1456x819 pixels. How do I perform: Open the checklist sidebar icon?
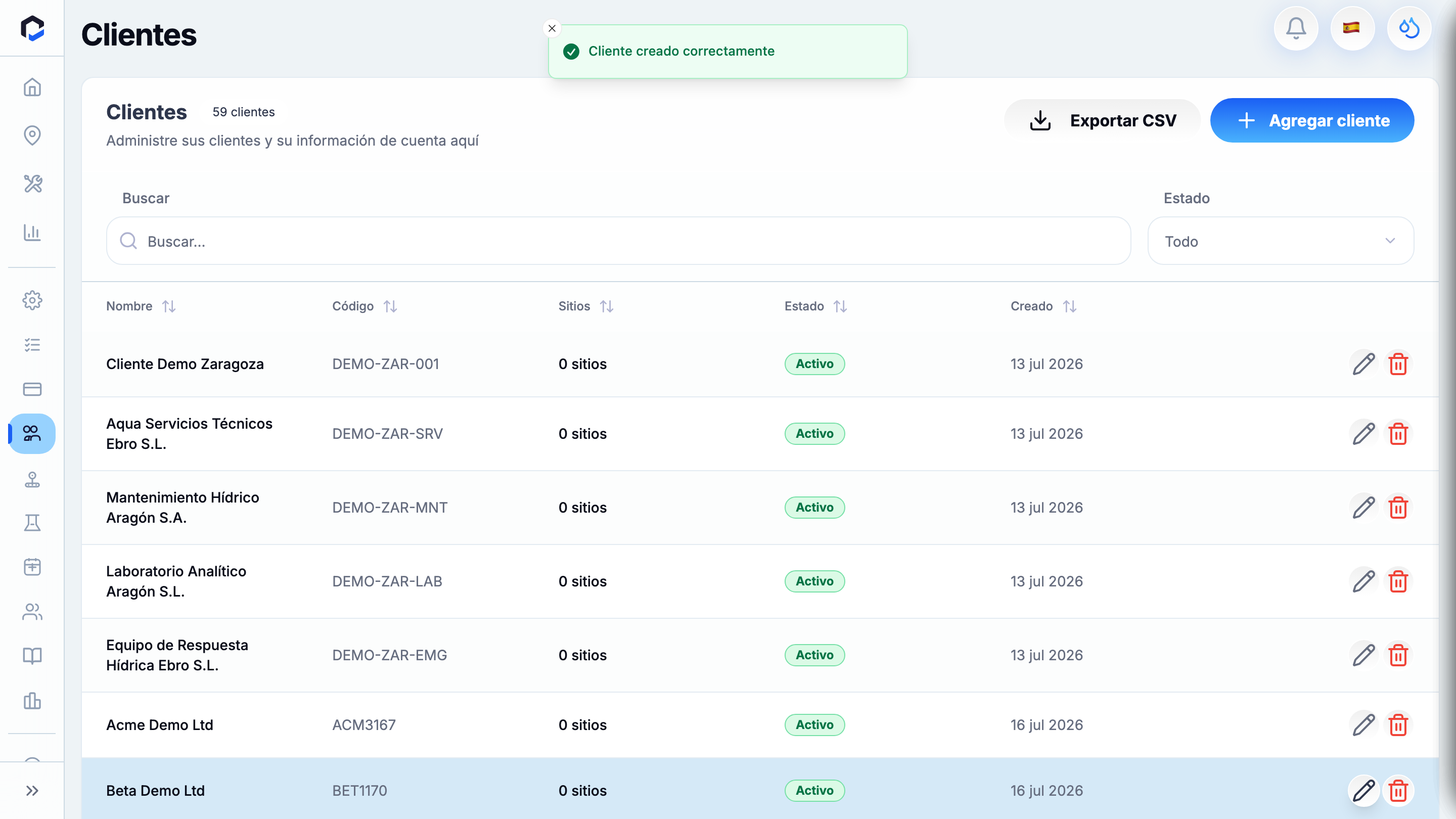point(32,345)
